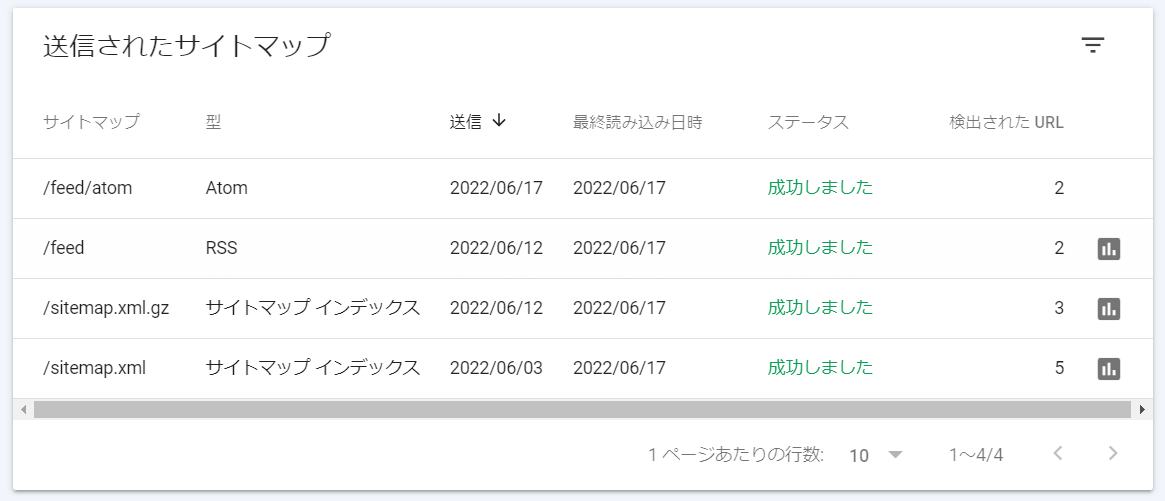Click the 型 column header
Image resolution: width=1165 pixels, height=501 pixels.
pyautogui.click(x=213, y=123)
